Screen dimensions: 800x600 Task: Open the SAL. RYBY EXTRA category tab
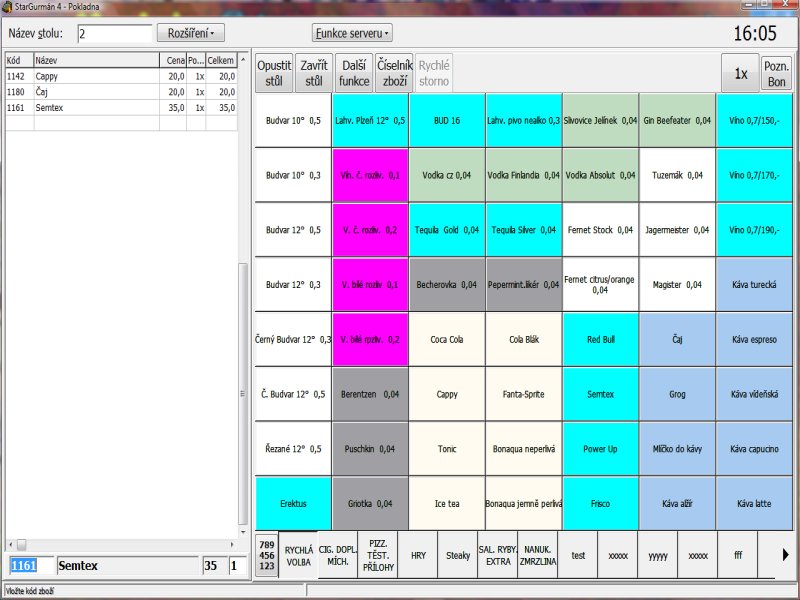point(498,555)
